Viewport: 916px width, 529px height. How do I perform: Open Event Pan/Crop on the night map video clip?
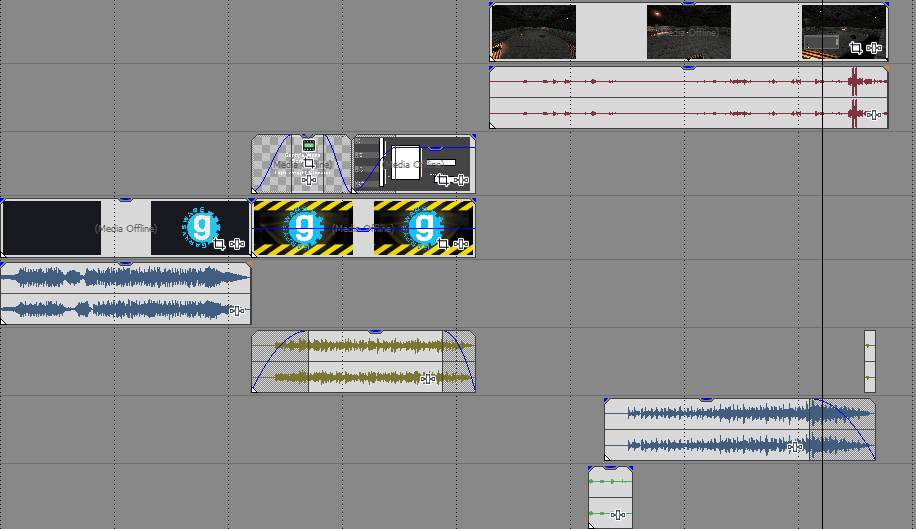855,48
